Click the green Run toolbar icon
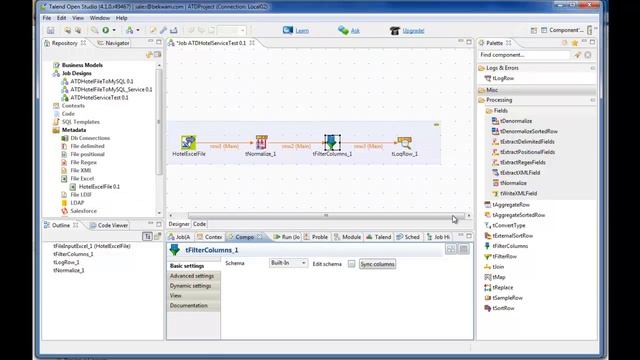640x360 pixels. (106, 31)
